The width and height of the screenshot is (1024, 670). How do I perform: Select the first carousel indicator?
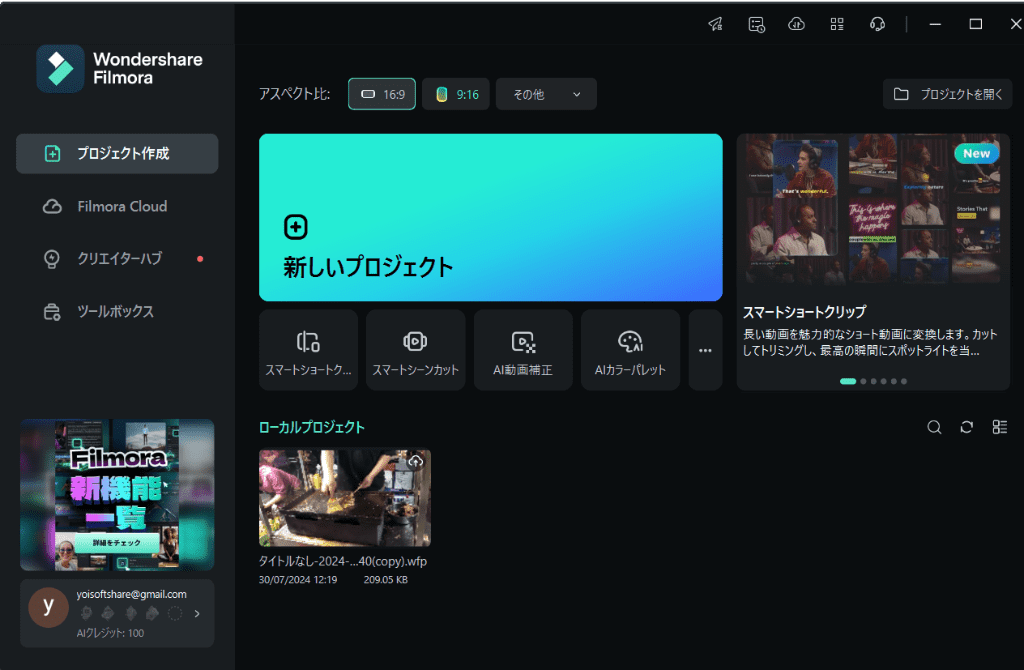click(x=848, y=381)
